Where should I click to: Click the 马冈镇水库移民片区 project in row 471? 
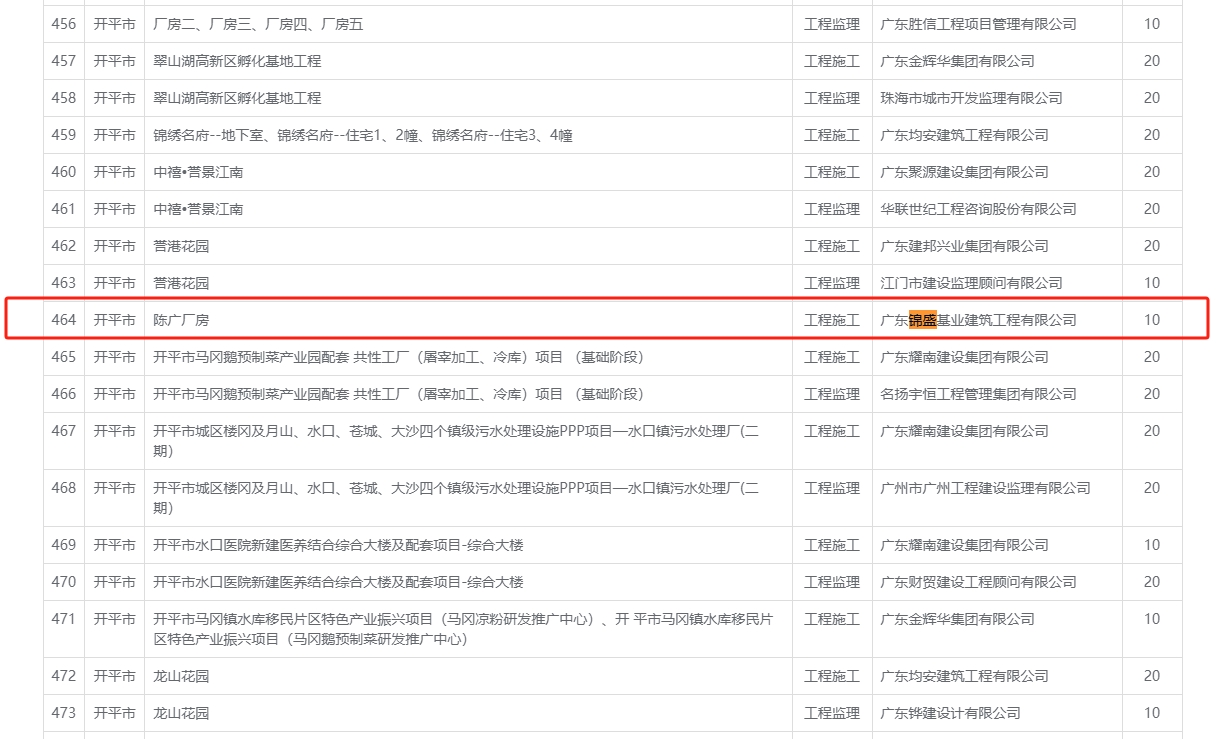(463, 629)
